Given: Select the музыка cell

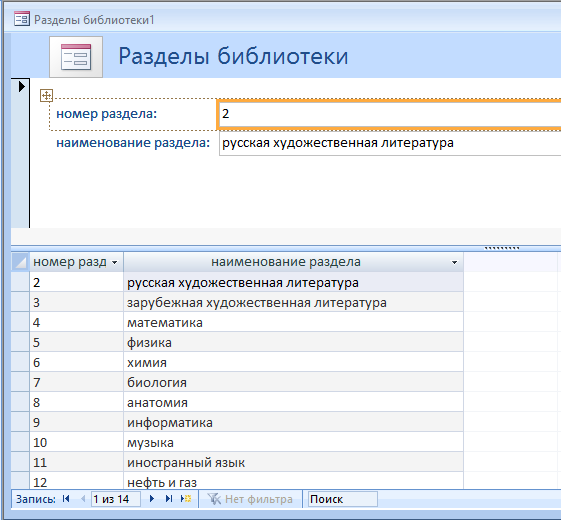Looking at the screenshot, I should coord(293,443).
